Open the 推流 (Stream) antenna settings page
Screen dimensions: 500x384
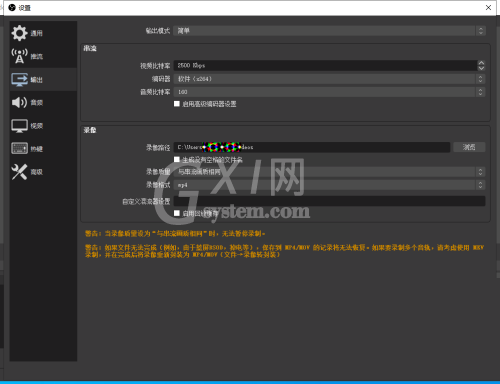coord(43,56)
